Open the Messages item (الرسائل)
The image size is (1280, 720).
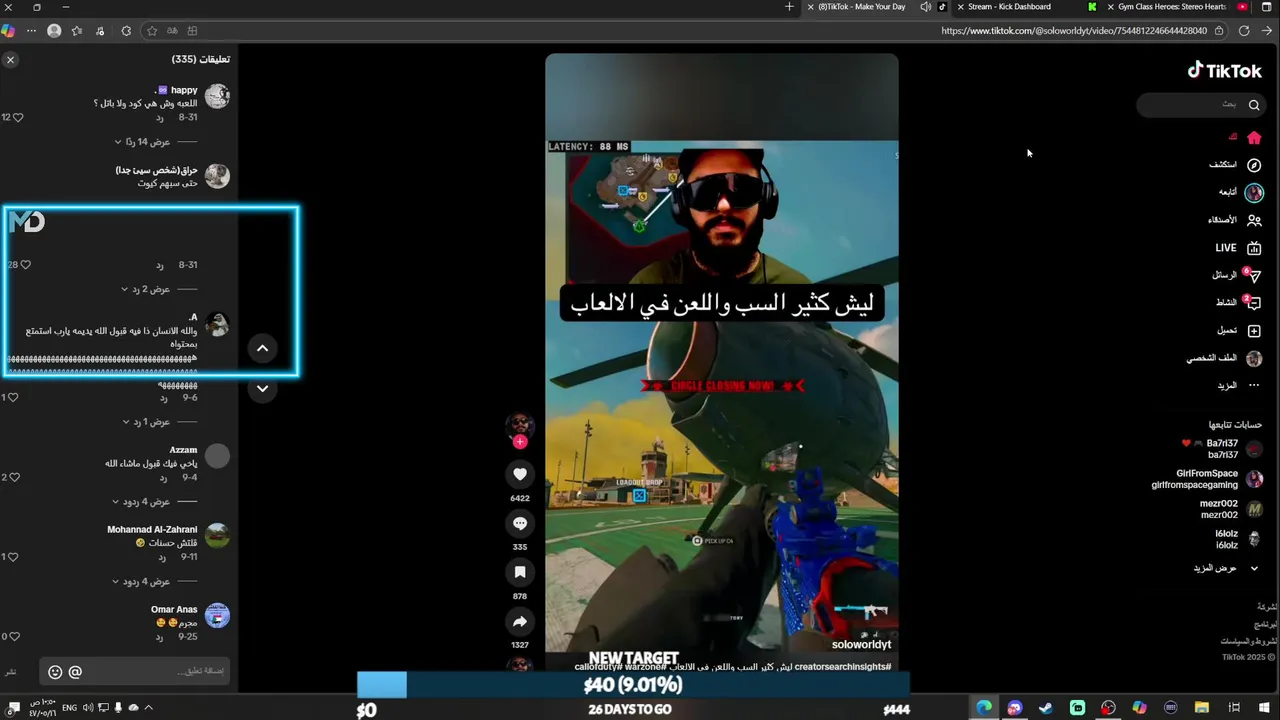[1237, 275]
